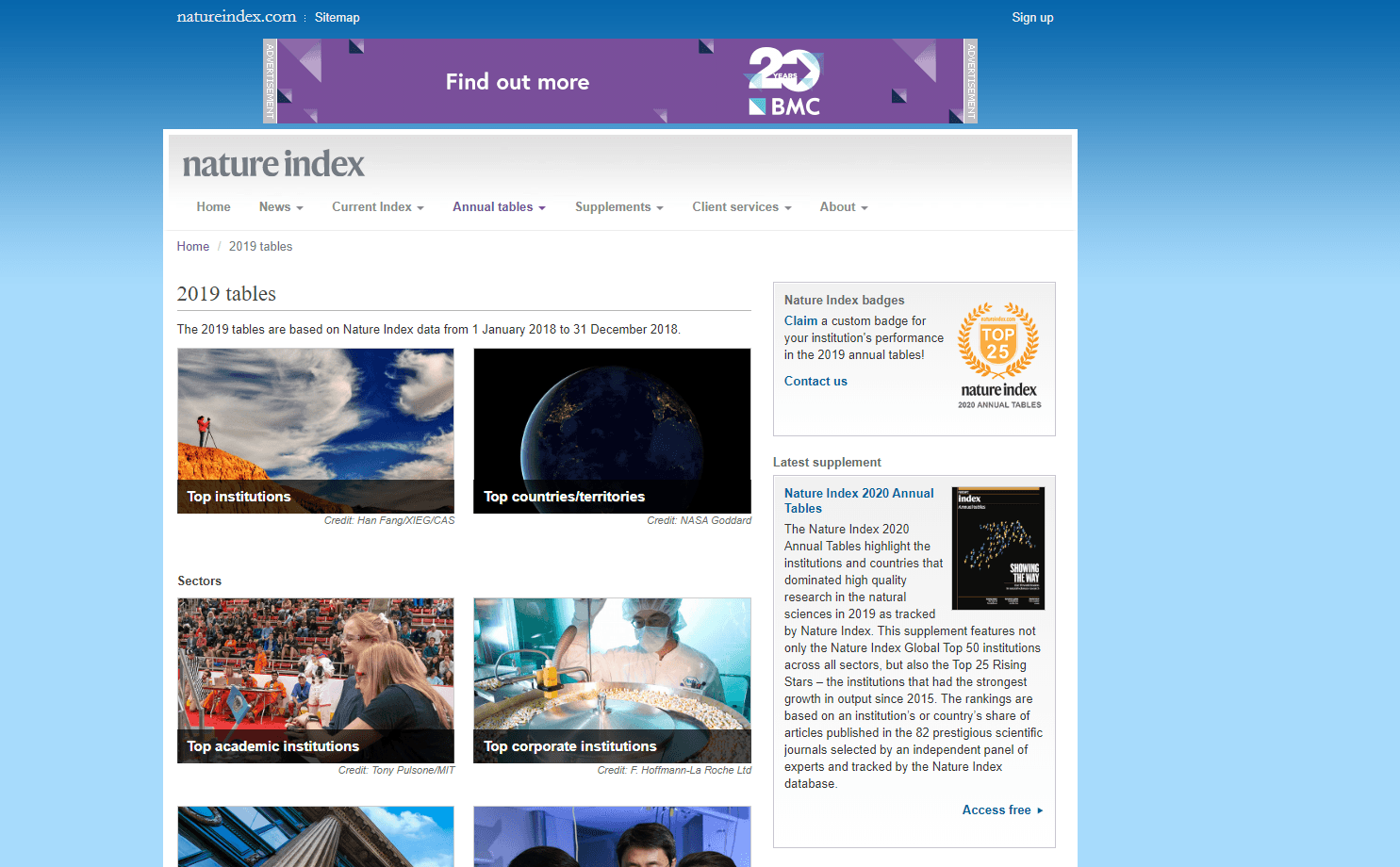Open the Top institutions image tile
The height and width of the screenshot is (867, 1400).
coord(316,431)
